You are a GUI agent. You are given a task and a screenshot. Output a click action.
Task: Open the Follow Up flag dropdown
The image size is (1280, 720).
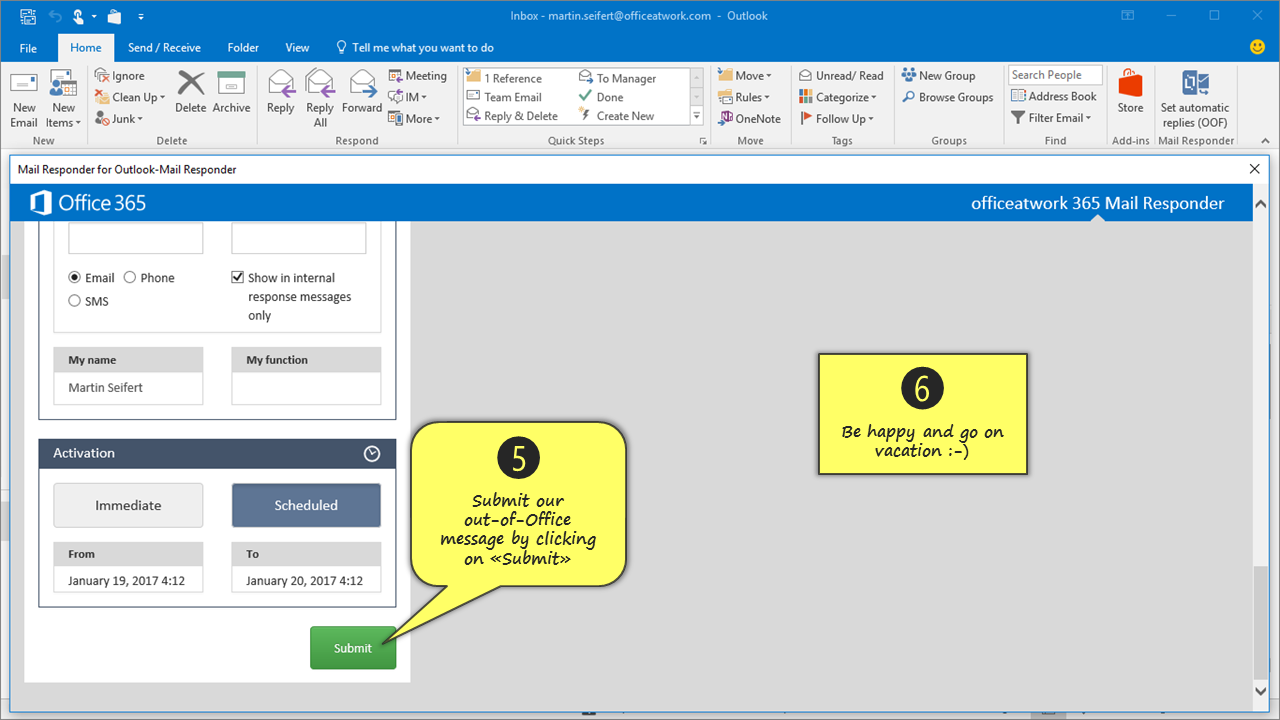tap(836, 118)
